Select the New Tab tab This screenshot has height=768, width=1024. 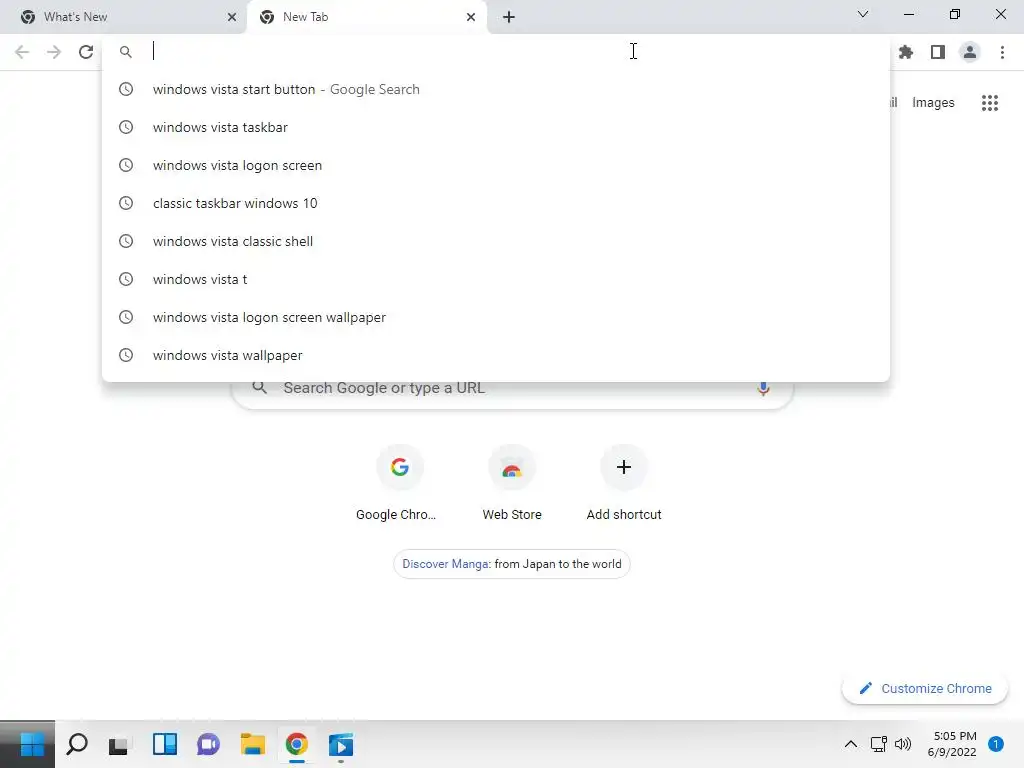click(366, 17)
